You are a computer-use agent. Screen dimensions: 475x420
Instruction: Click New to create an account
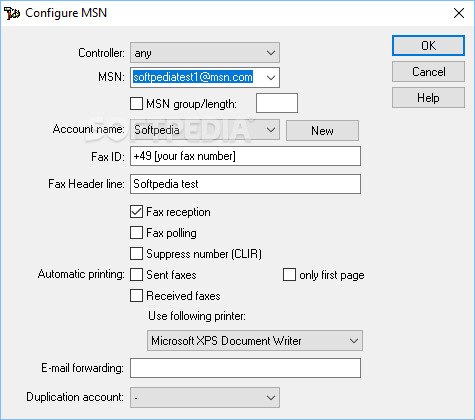tap(322, 130)
